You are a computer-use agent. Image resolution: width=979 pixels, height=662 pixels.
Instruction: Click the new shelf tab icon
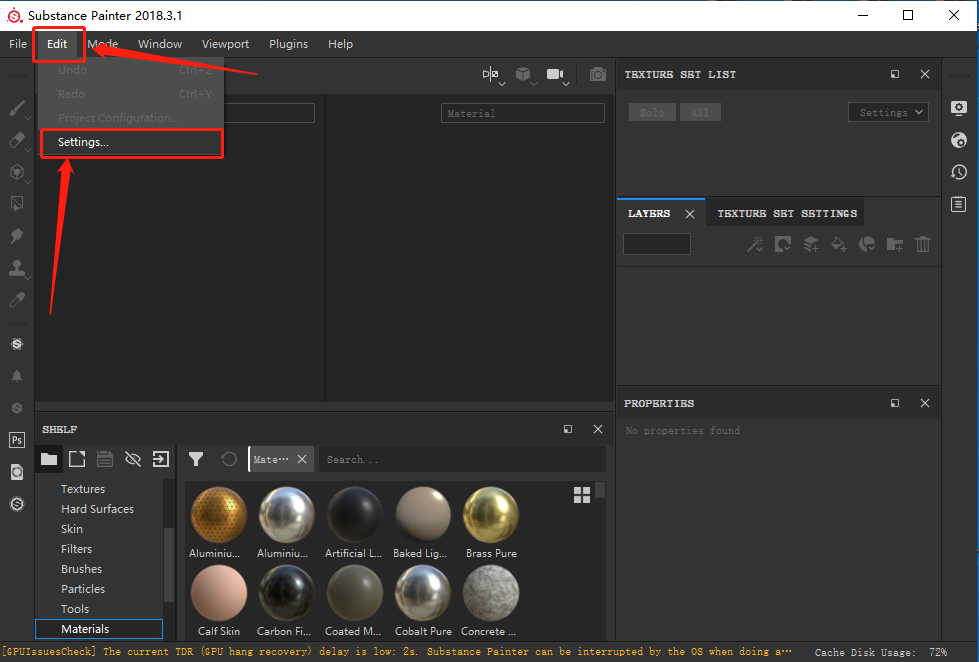[x=77, y=460]
